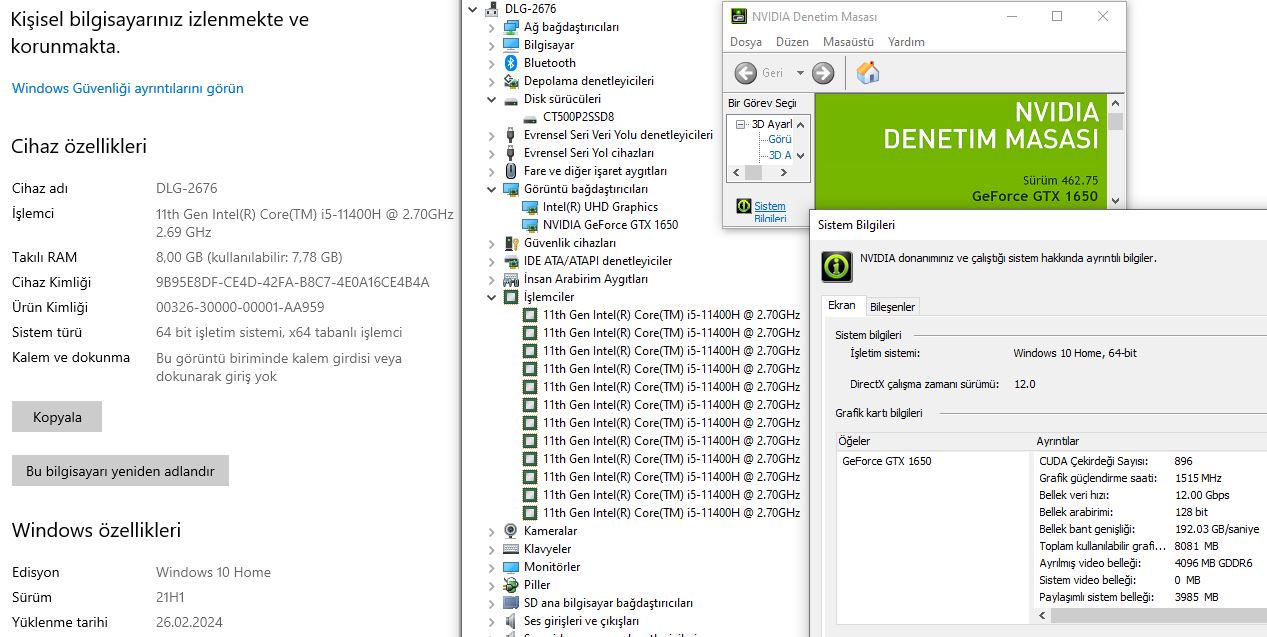
Task: Expand the İnsan Arabirim Aygıtları arrow
Action: [491, 279]
